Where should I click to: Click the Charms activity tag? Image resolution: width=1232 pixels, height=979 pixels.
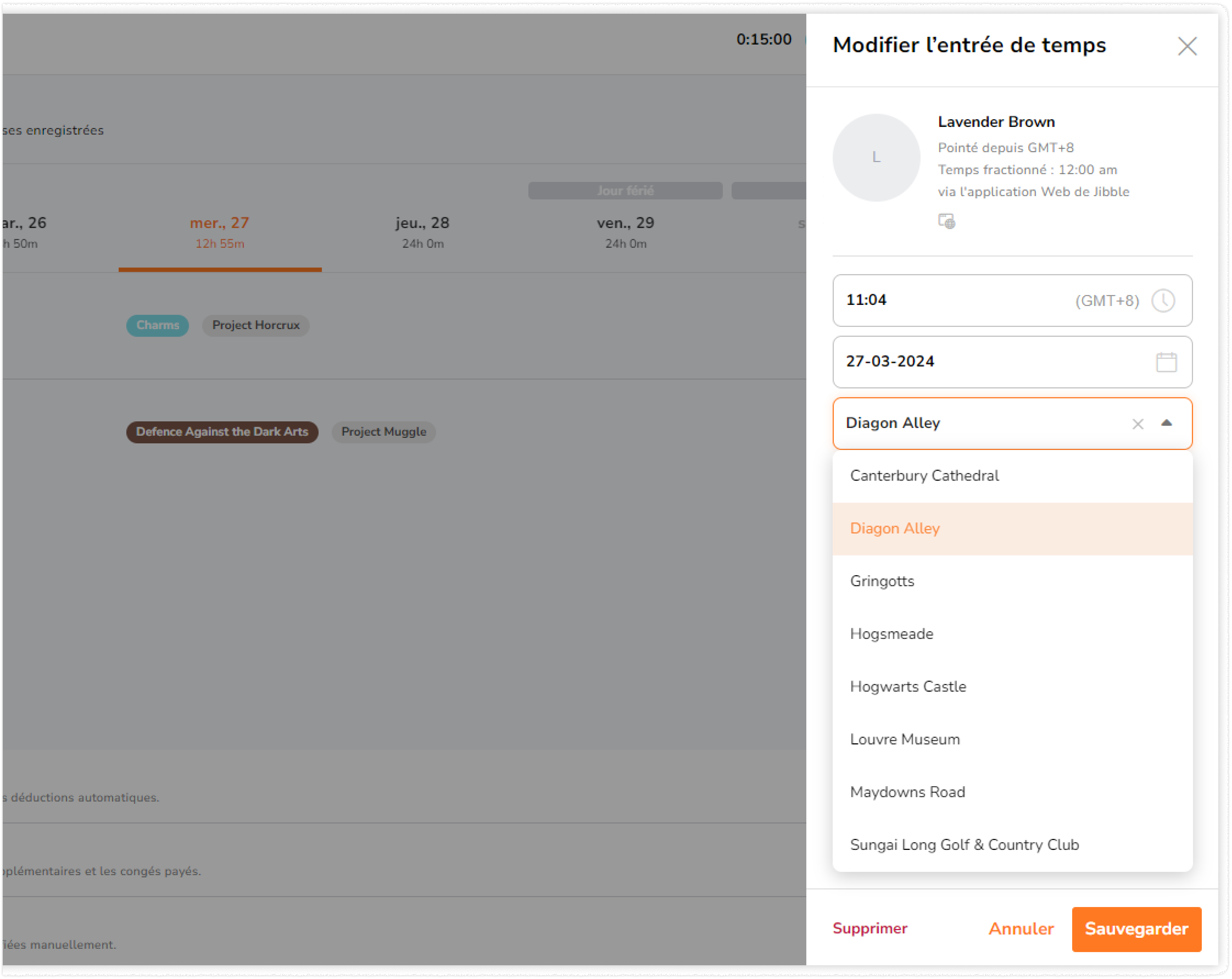(x=158, y=325)
